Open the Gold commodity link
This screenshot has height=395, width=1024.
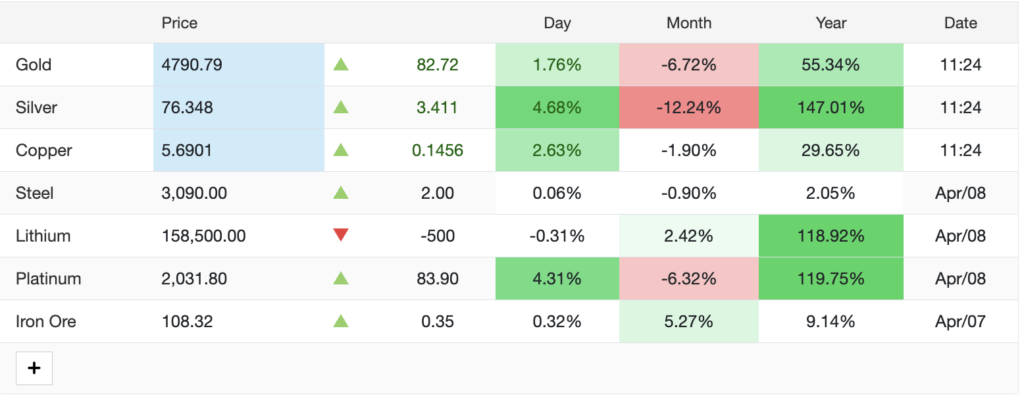[x=33, y=65]
